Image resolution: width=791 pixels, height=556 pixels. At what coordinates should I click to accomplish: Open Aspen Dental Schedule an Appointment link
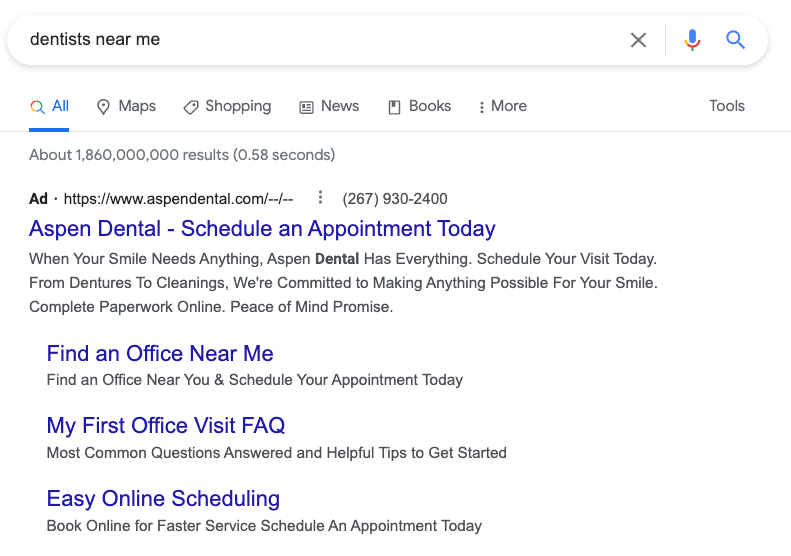262,229
